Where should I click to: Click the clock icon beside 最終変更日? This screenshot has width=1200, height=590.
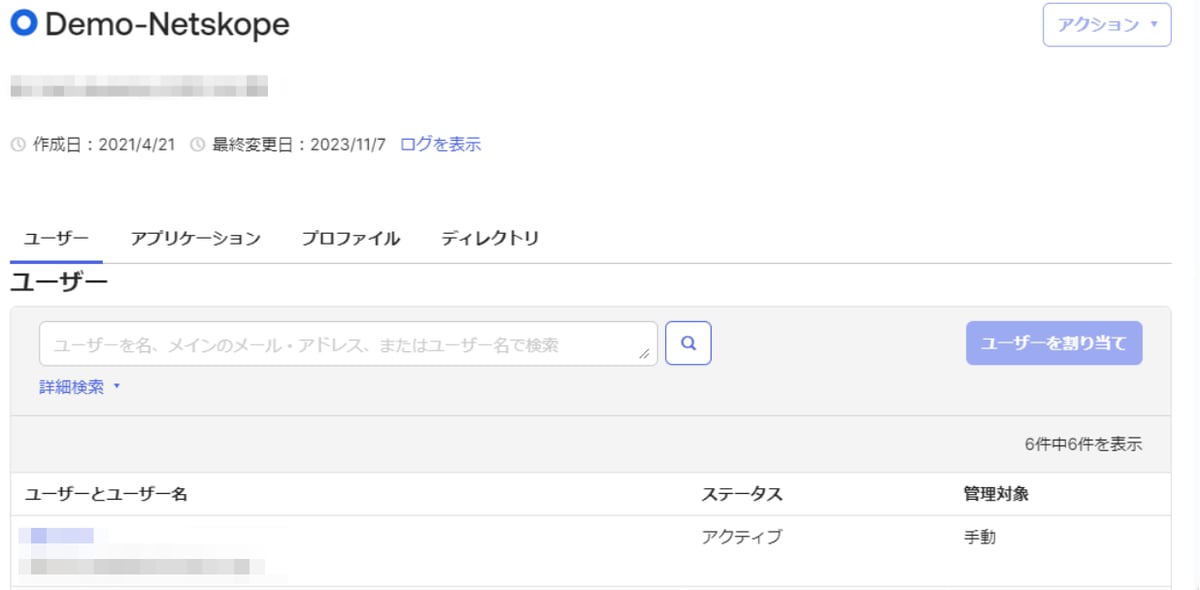[x=196, y=143]
